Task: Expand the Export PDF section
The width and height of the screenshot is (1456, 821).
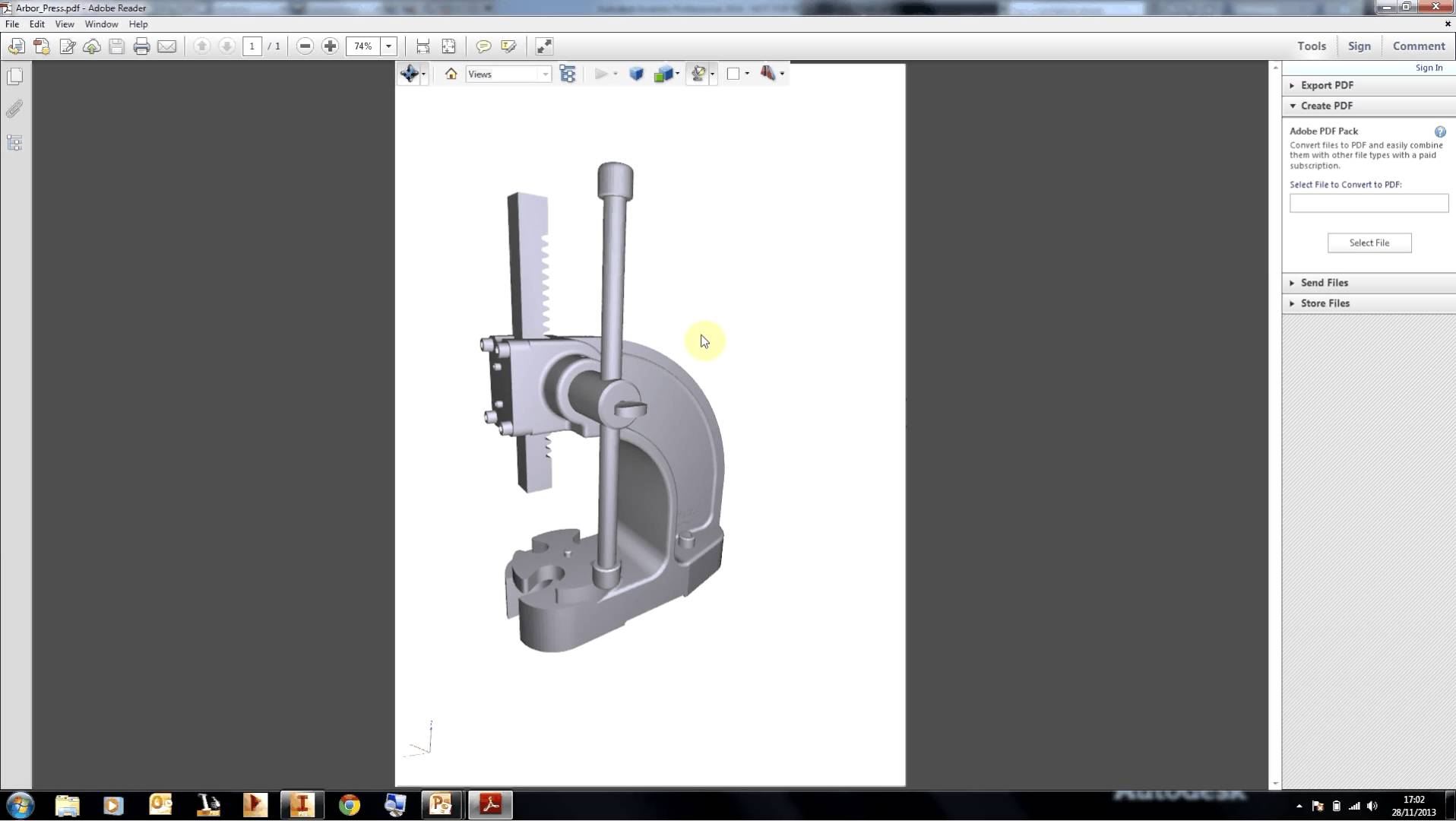Action: [x=1369, y=85]
